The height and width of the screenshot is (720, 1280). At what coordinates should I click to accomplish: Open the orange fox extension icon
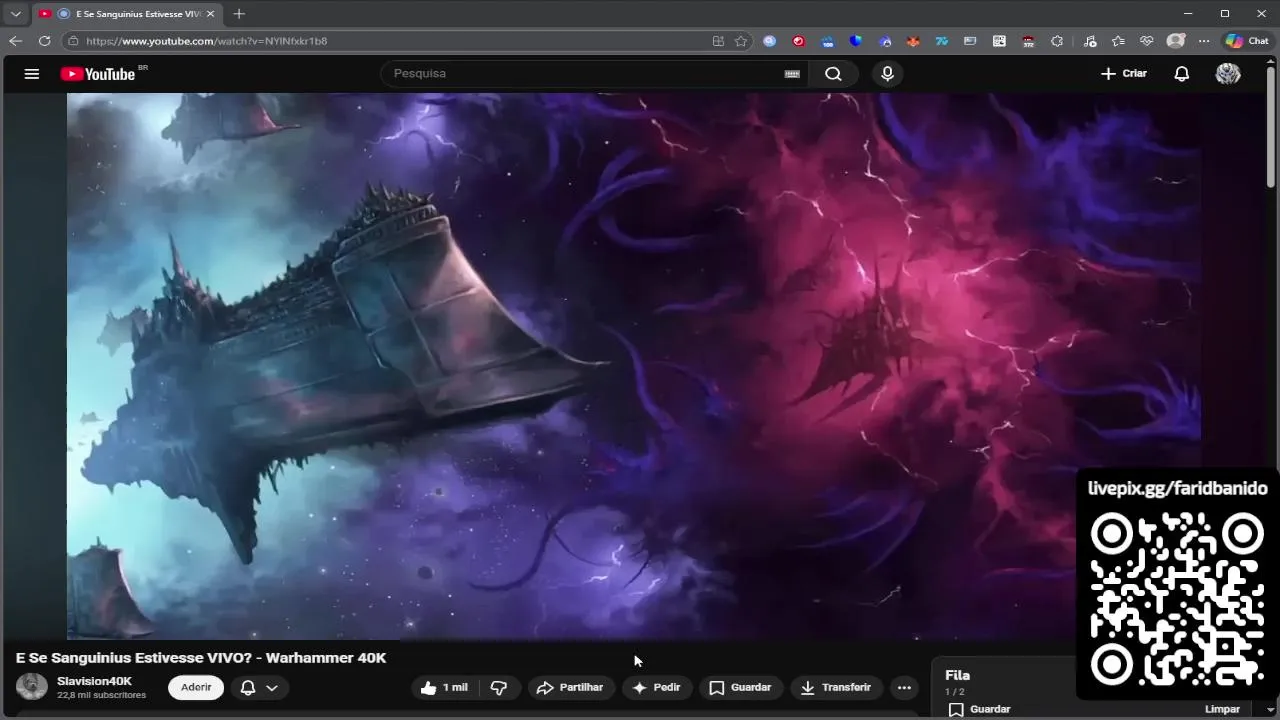coord(913,41)
